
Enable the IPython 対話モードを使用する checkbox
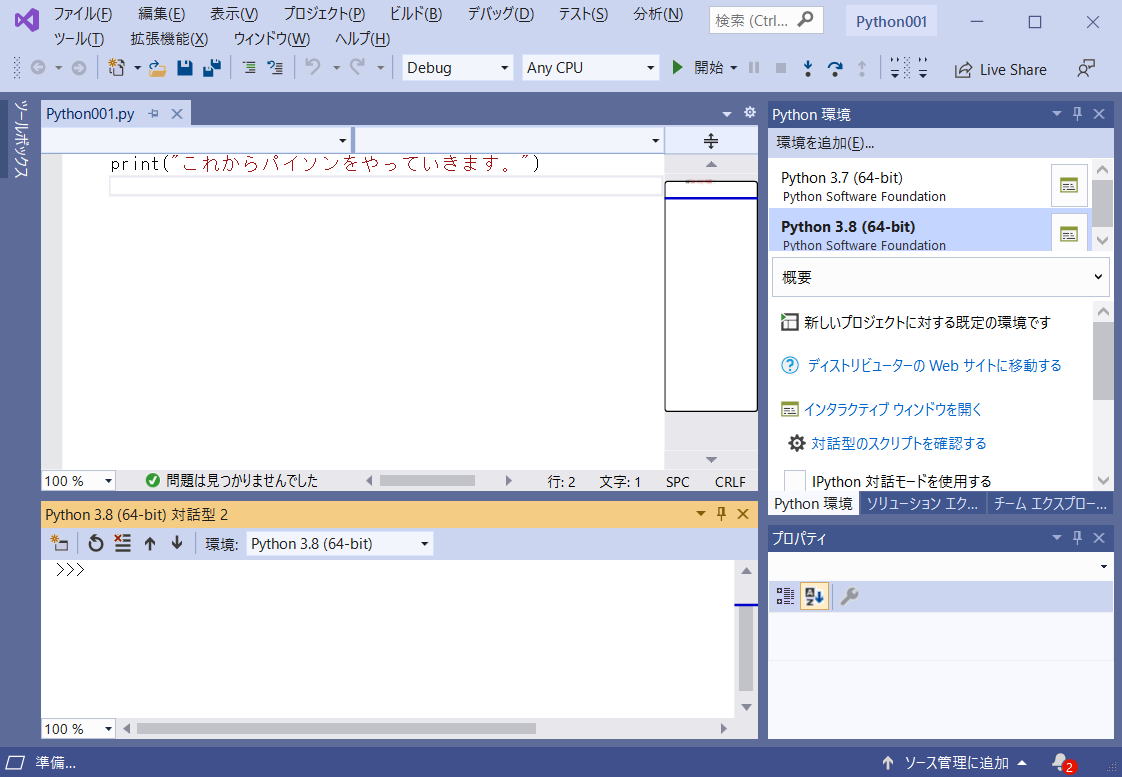[x=795, y=481]
